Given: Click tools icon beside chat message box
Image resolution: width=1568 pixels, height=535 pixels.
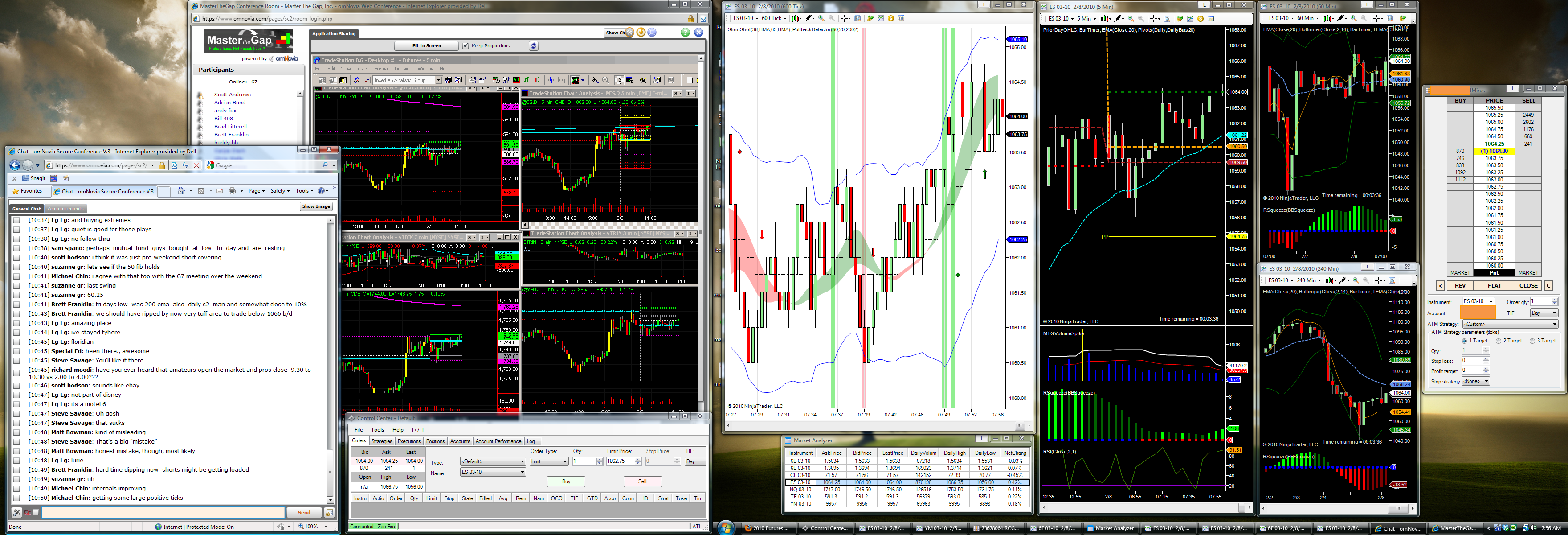Looking at the screenshot, I should (x=17, y=512).
